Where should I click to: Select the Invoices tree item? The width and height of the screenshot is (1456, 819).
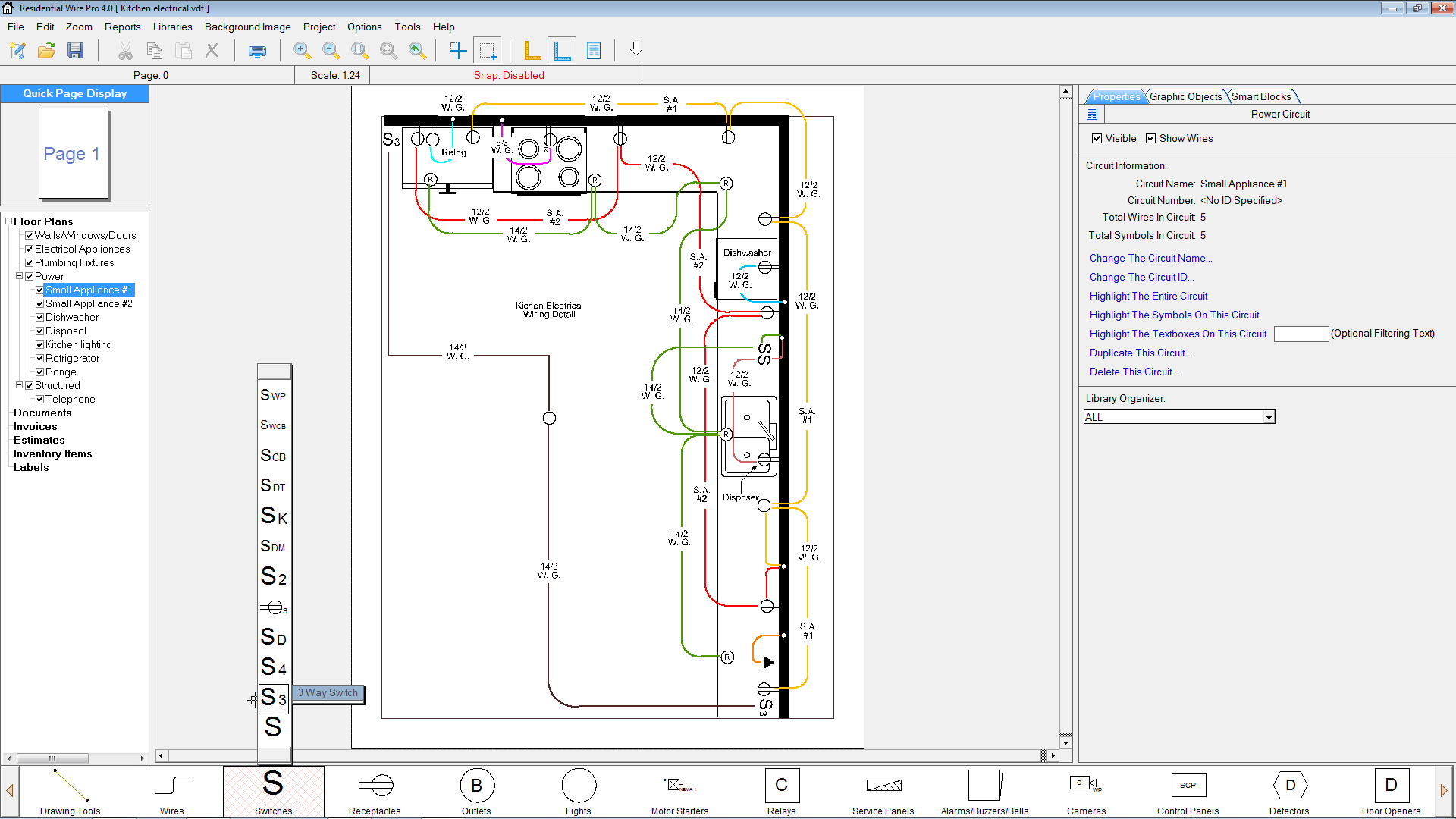pyautogui.click(x=35, y=427)
